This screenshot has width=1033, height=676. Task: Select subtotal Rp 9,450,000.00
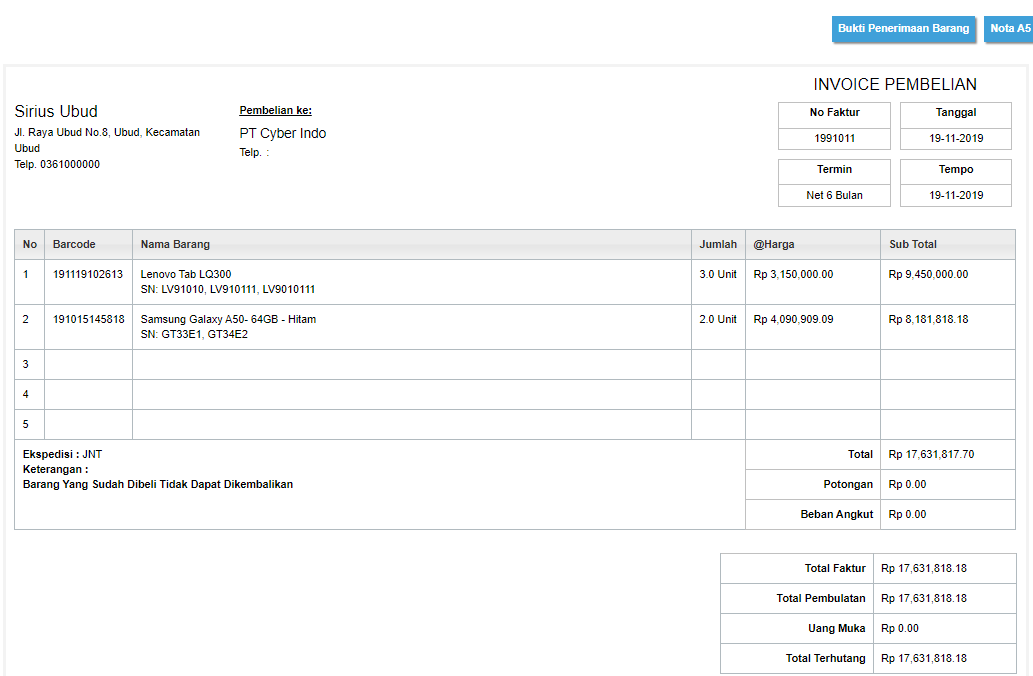click(x=928, y=274)
